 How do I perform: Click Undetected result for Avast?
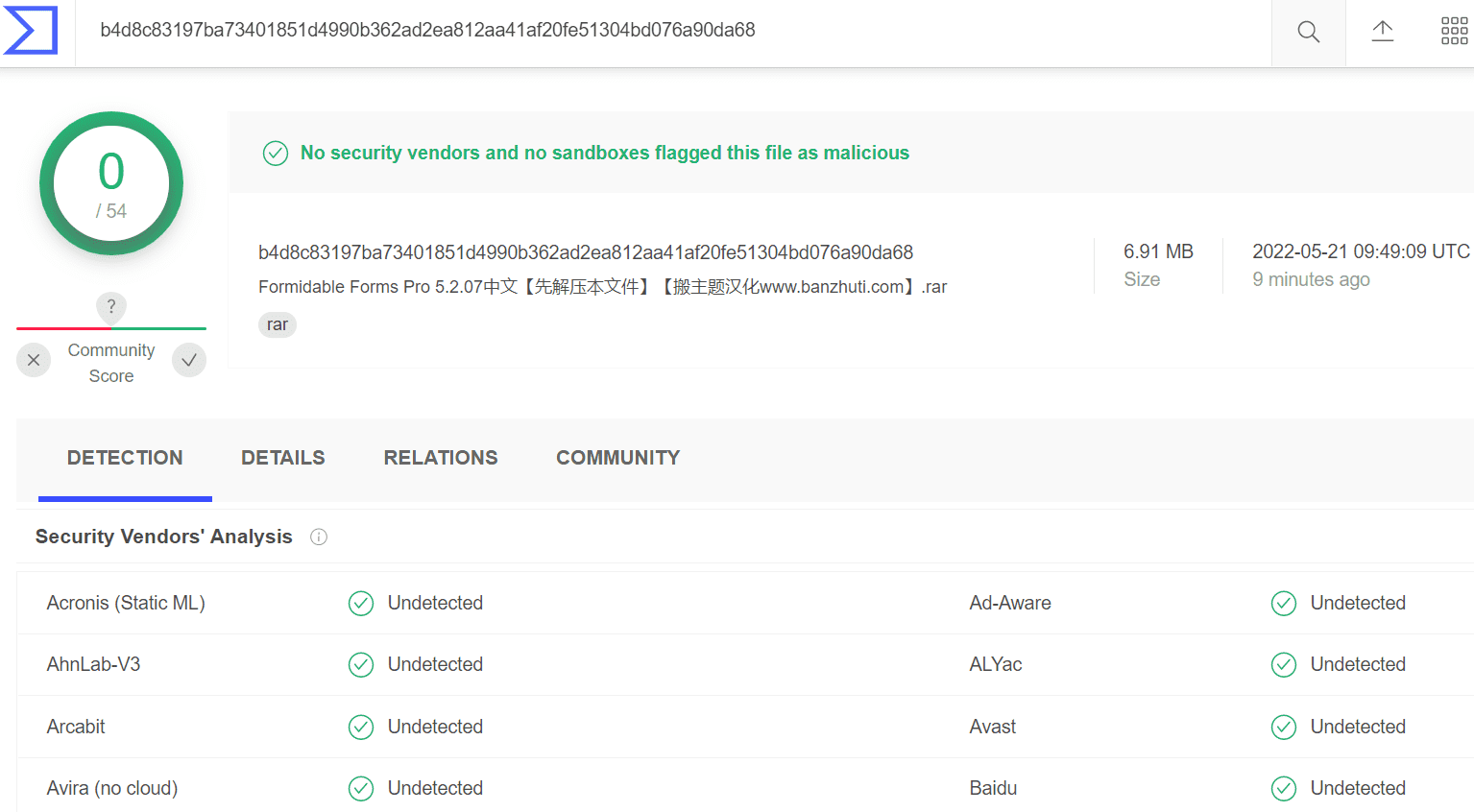coord(1358,727)
